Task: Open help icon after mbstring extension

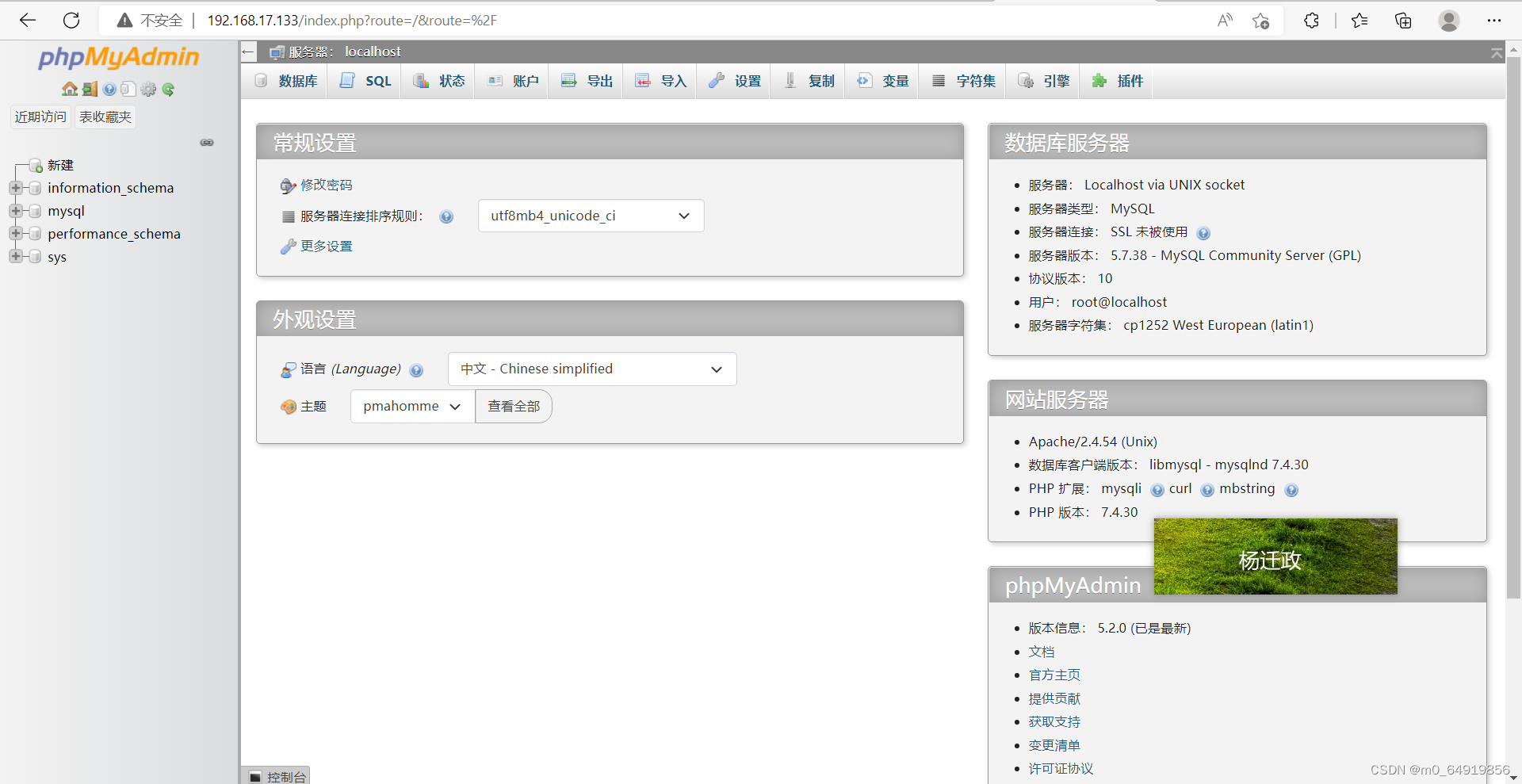Action: tap(1291, 490)
